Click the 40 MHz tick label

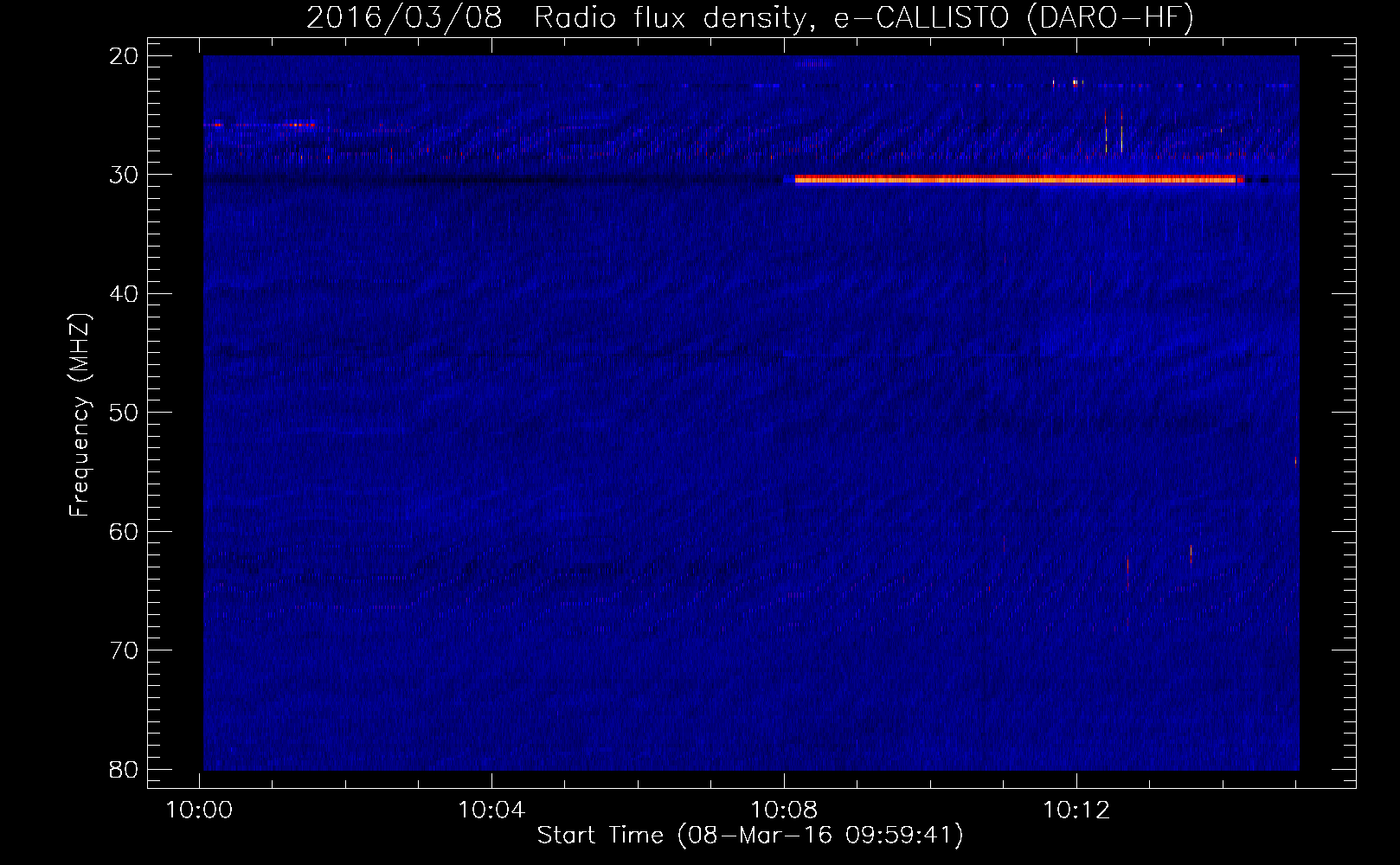tap(124, 294)
